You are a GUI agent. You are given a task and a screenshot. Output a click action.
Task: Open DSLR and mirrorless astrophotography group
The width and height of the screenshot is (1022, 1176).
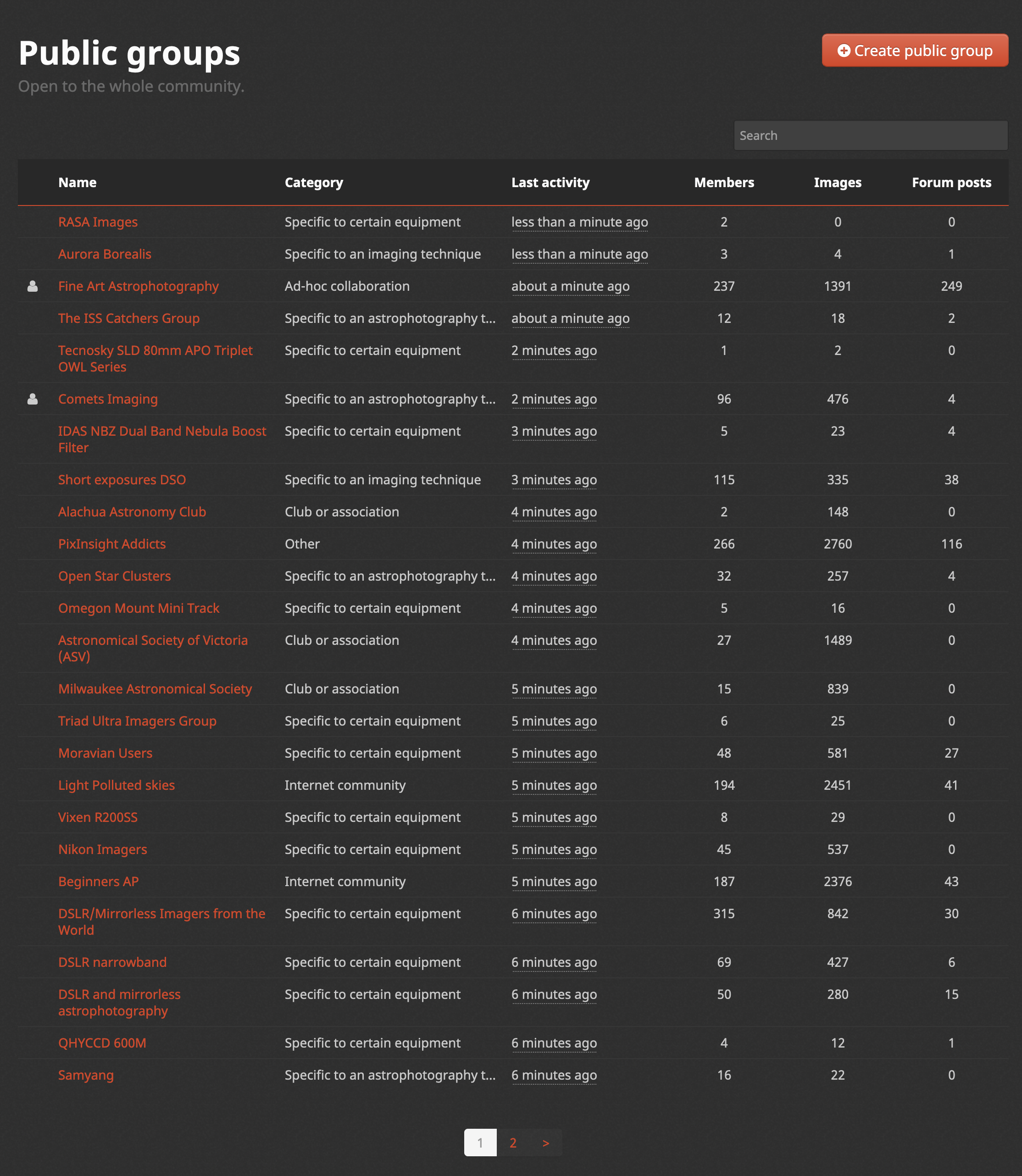(x=119, y=1003)
